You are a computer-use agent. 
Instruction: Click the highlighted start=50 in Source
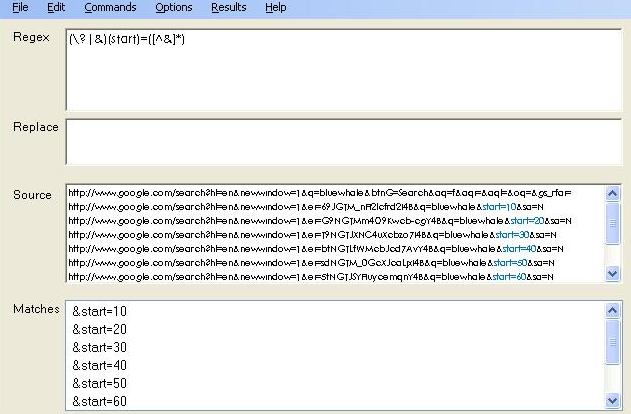point(510,263)
